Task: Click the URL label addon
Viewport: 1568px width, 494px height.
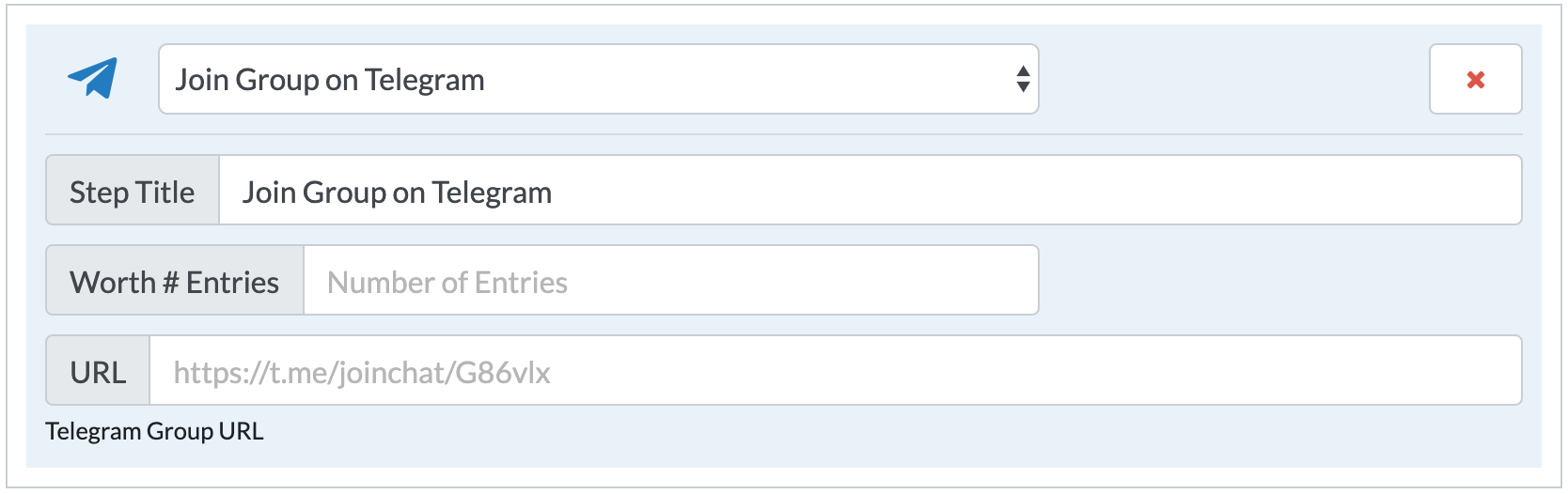Action: [x=98, y=370]
